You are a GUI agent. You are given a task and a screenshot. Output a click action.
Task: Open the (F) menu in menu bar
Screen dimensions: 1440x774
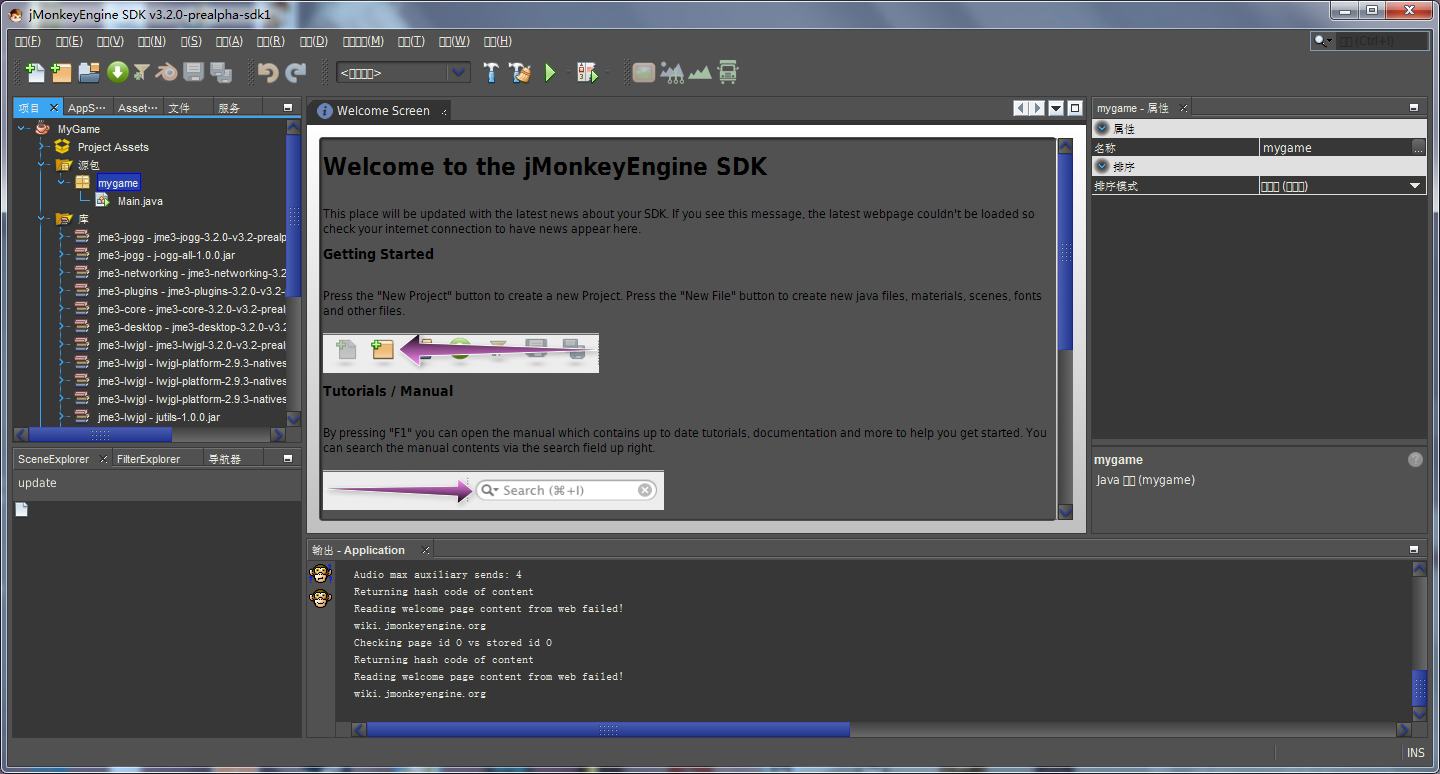[x=28, y=41]
